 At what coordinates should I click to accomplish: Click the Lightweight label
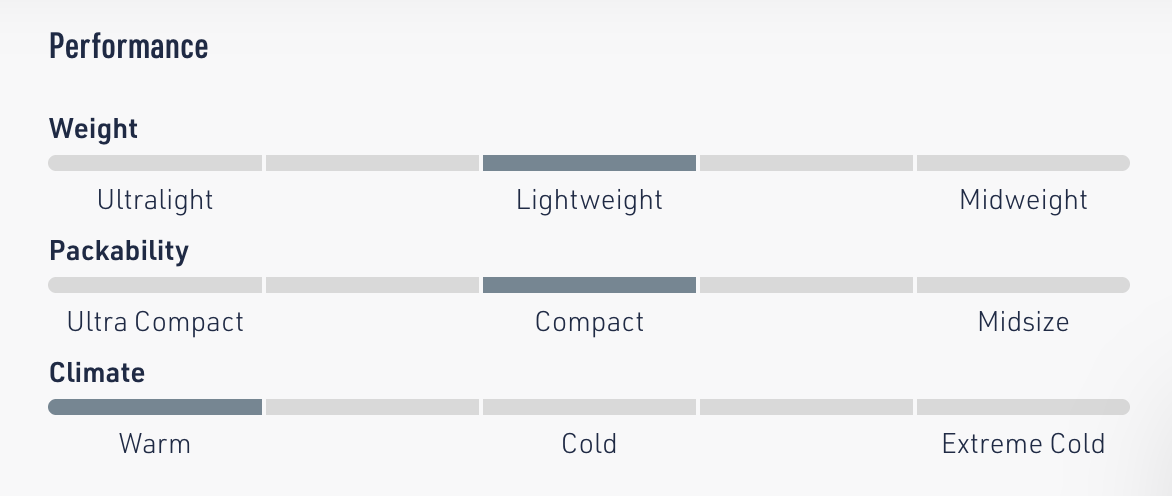click(x=589, y=200)
